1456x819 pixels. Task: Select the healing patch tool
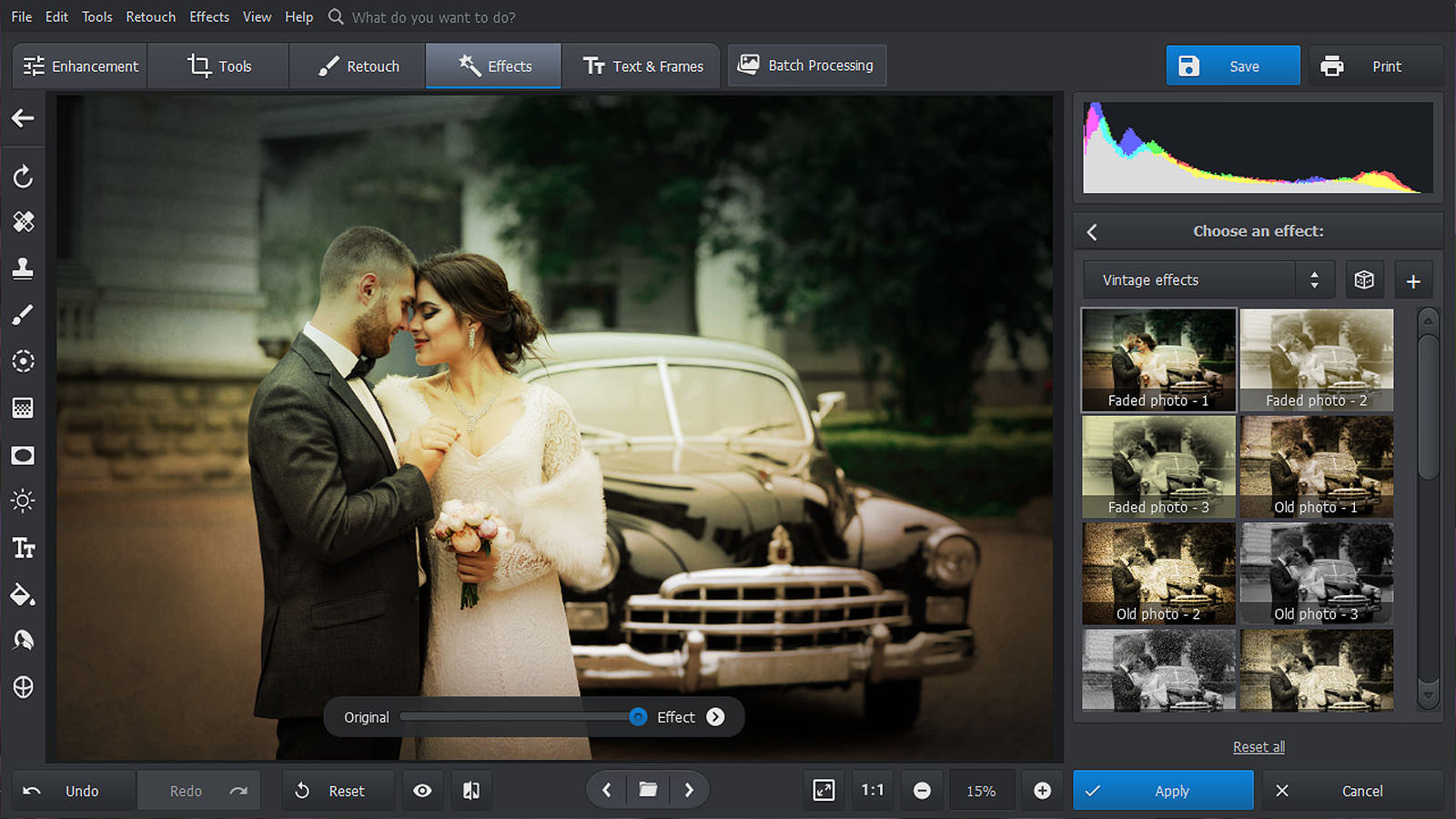click(23, 221)
